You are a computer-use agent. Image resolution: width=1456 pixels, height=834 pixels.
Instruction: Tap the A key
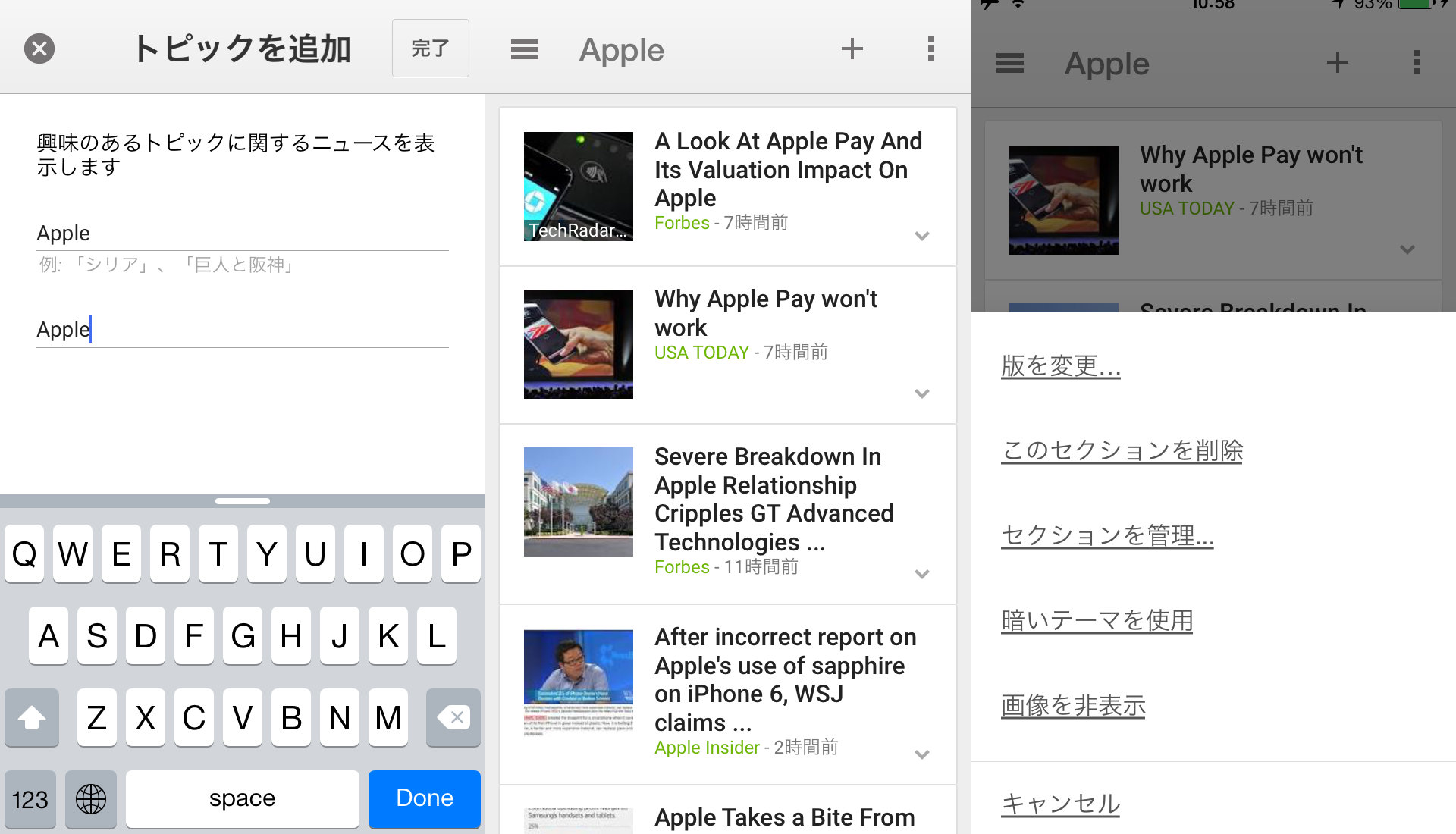click(x=49, y=635)
